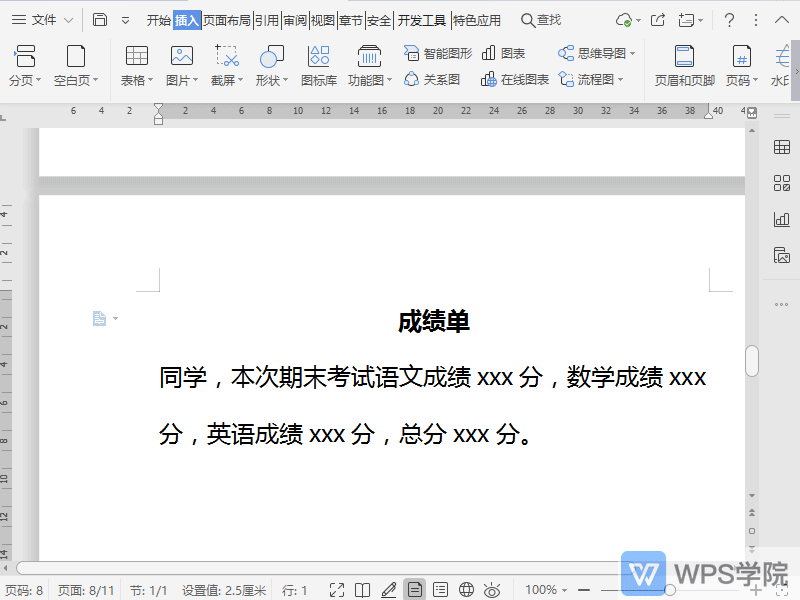This screenshot has width=800, height=600.
Task: Open the 查找 search field
Action: 540,19
